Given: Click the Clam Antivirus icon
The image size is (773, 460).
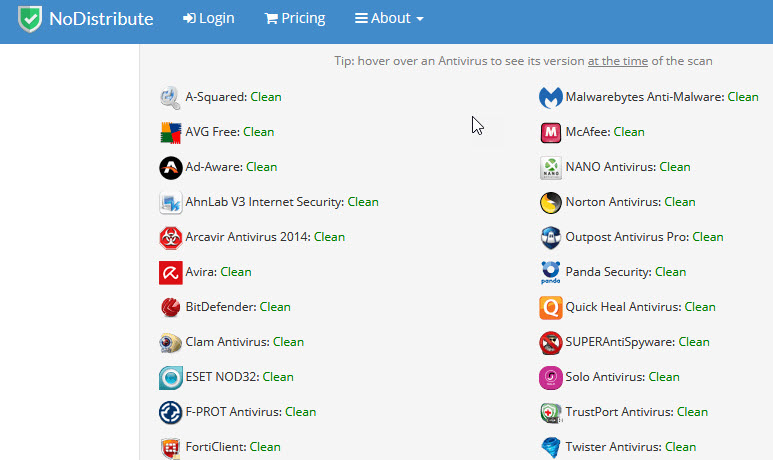Looking at the screenshot, I should point(171,342).
